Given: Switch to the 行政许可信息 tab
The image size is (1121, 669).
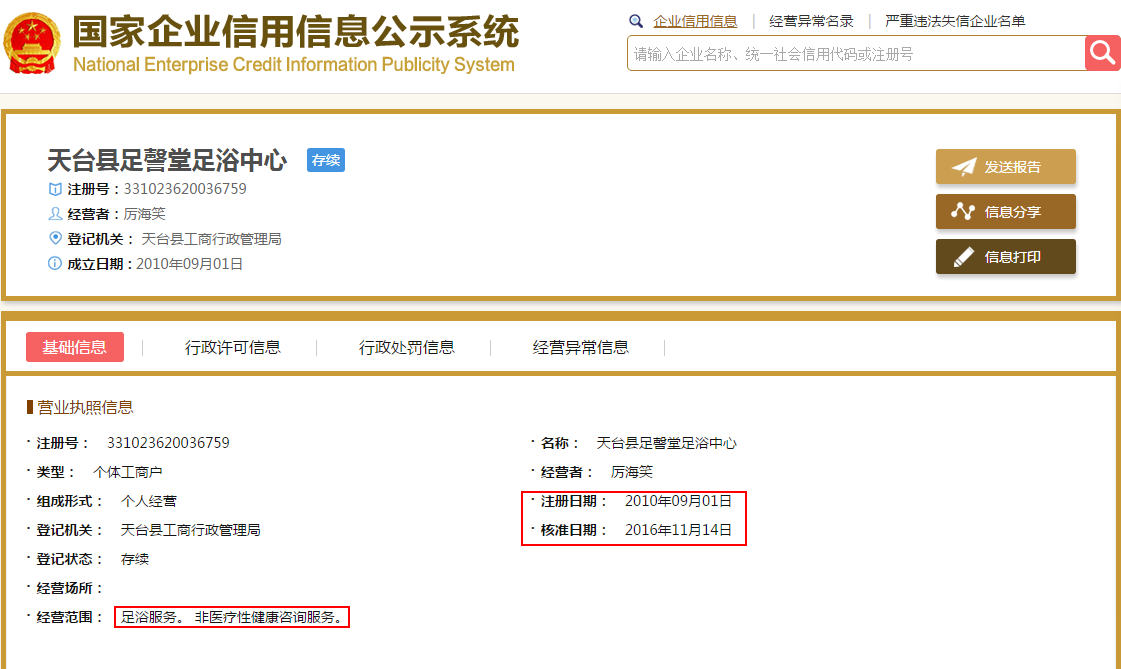Looking at the screenshot, I should coord(233,347).
